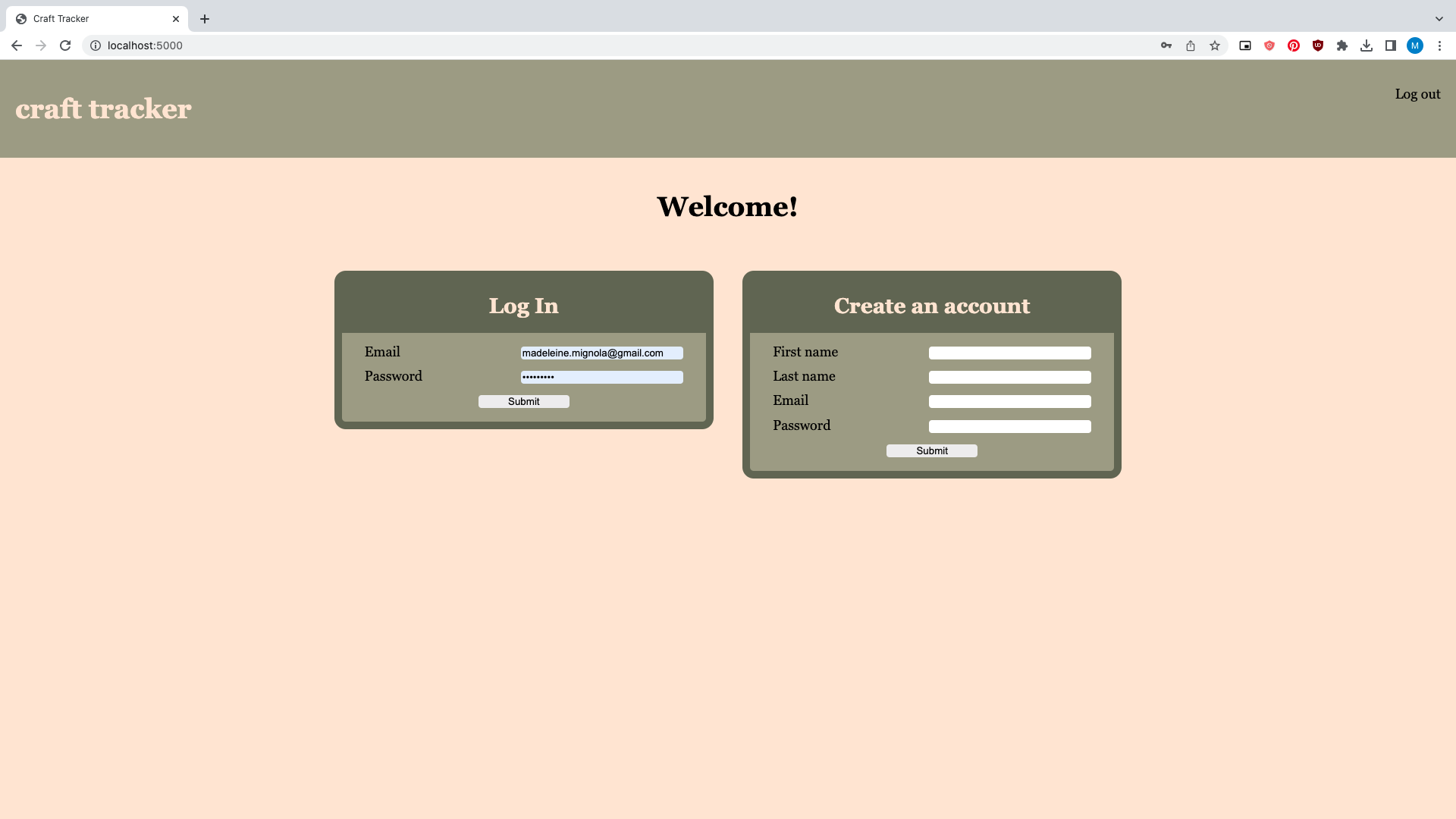Toggle the browser side panel icon
The height and width of the screenshot is (819, 1456).
click(1391, 45)
